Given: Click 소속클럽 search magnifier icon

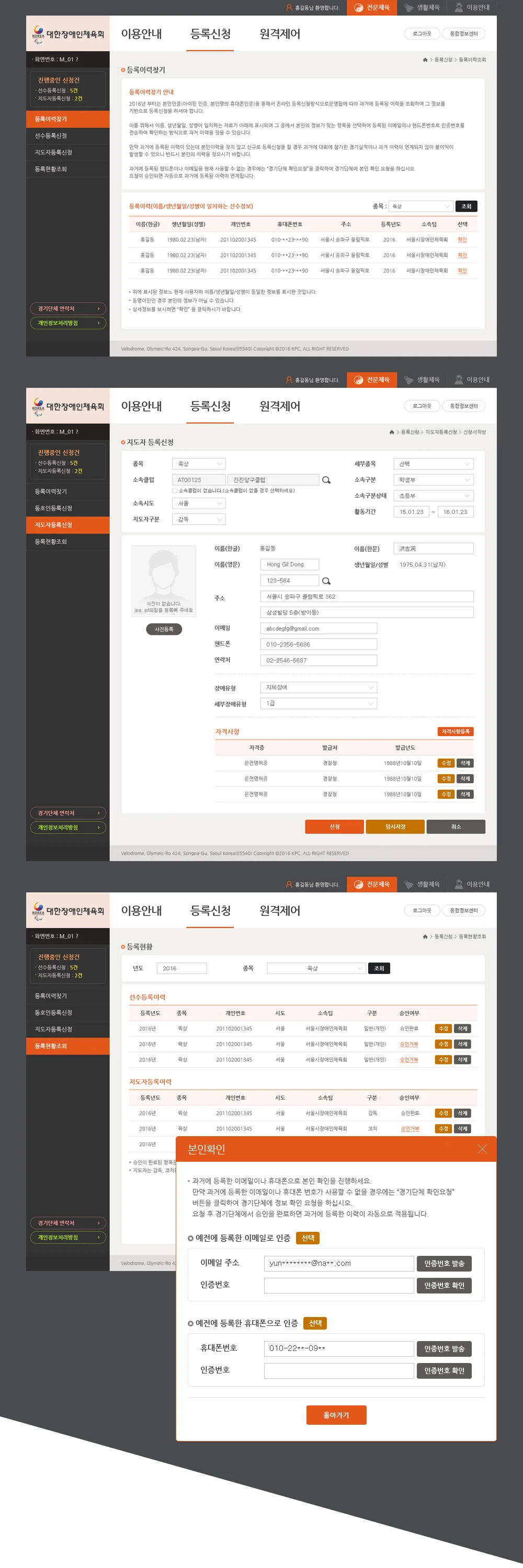Looking at the screenshot, I should (x=326, y=480).
